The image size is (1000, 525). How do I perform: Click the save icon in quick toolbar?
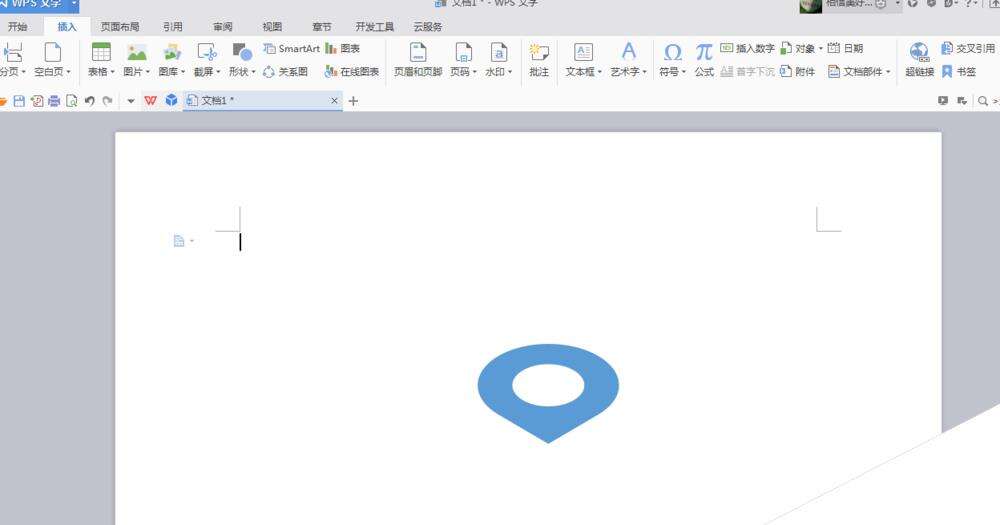coord(19,101)
